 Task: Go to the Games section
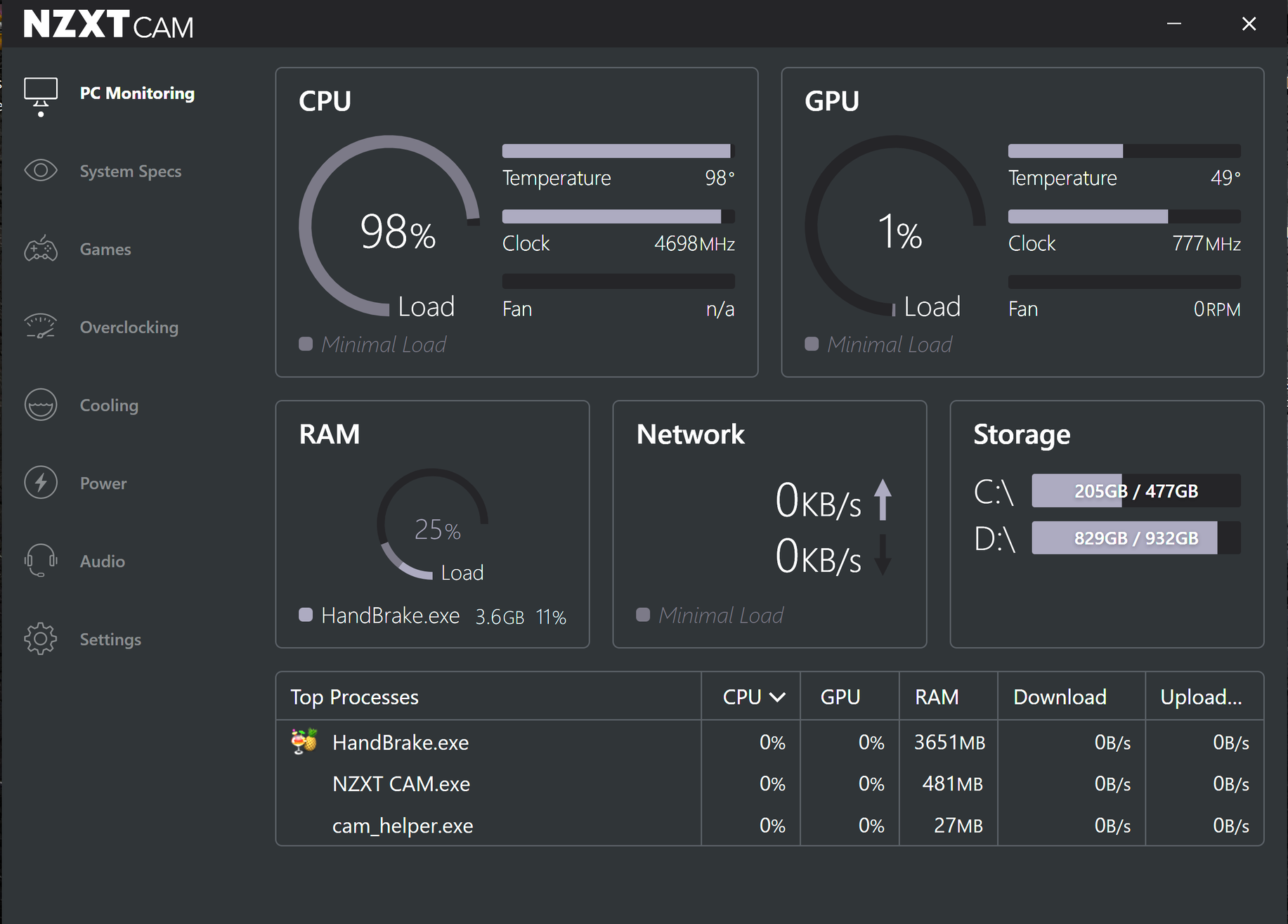tap(105, 249)
